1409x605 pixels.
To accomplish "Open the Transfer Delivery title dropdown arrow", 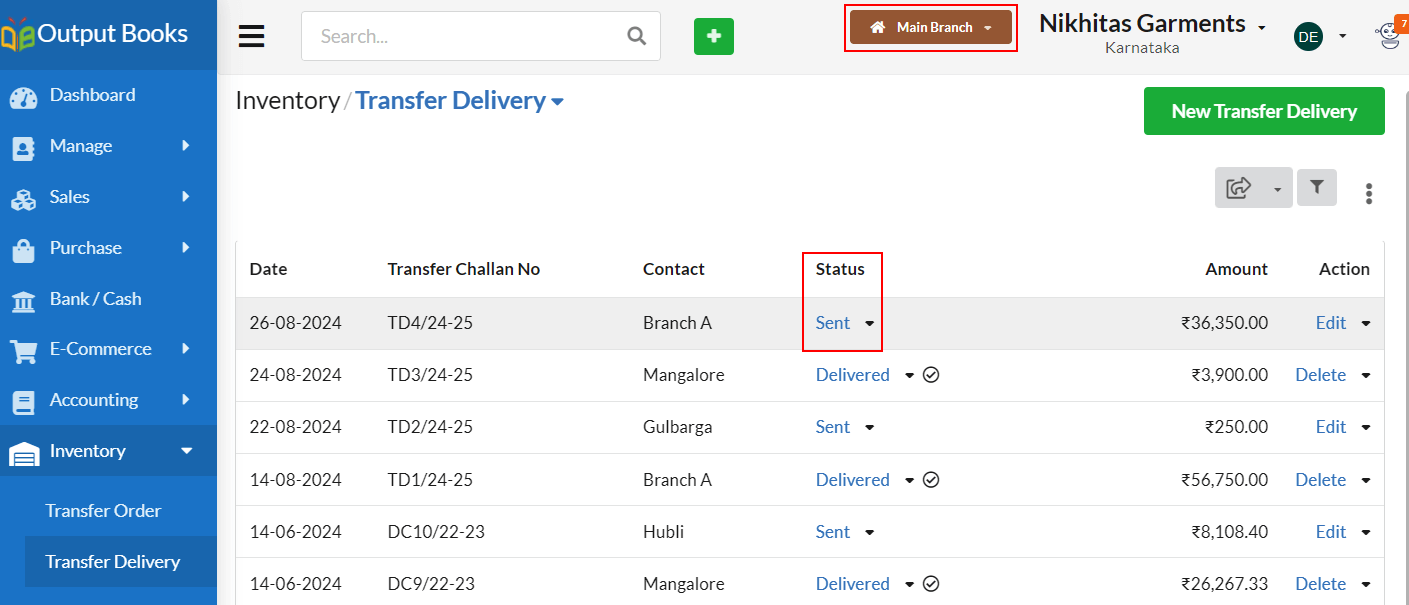I will pos(557,102).
